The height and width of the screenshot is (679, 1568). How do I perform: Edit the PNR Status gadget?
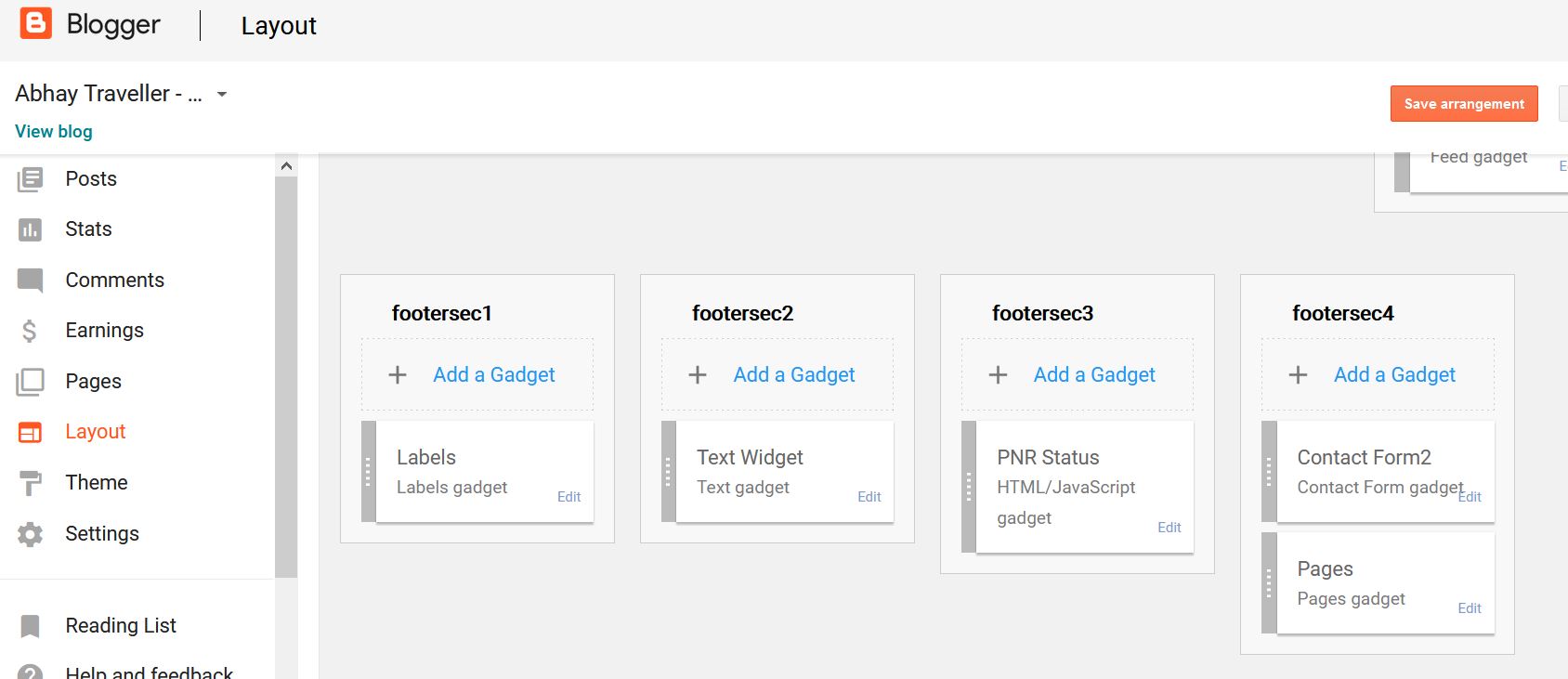coord(1169,528)
